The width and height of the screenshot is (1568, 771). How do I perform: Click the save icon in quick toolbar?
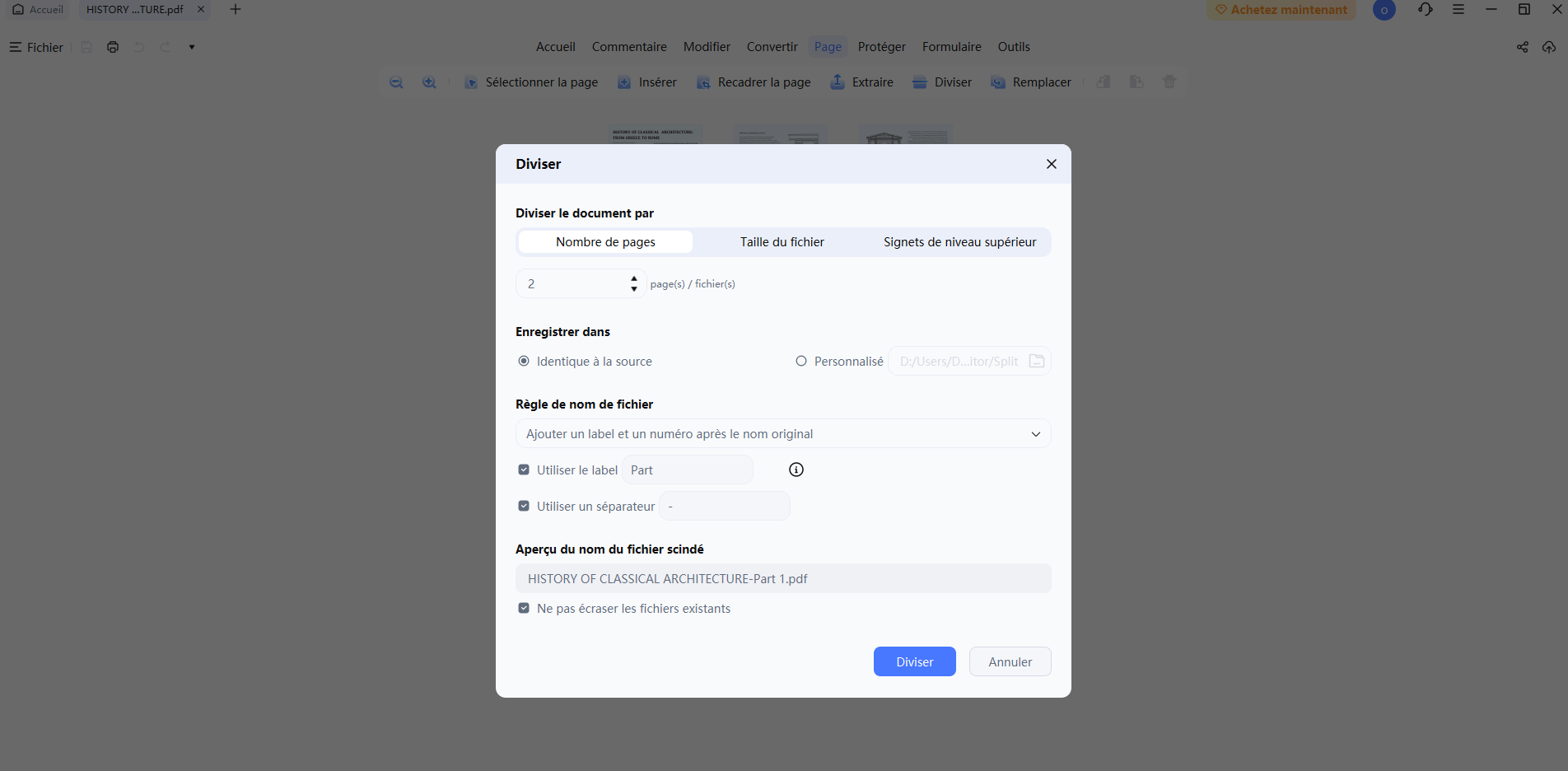point(86,47)
